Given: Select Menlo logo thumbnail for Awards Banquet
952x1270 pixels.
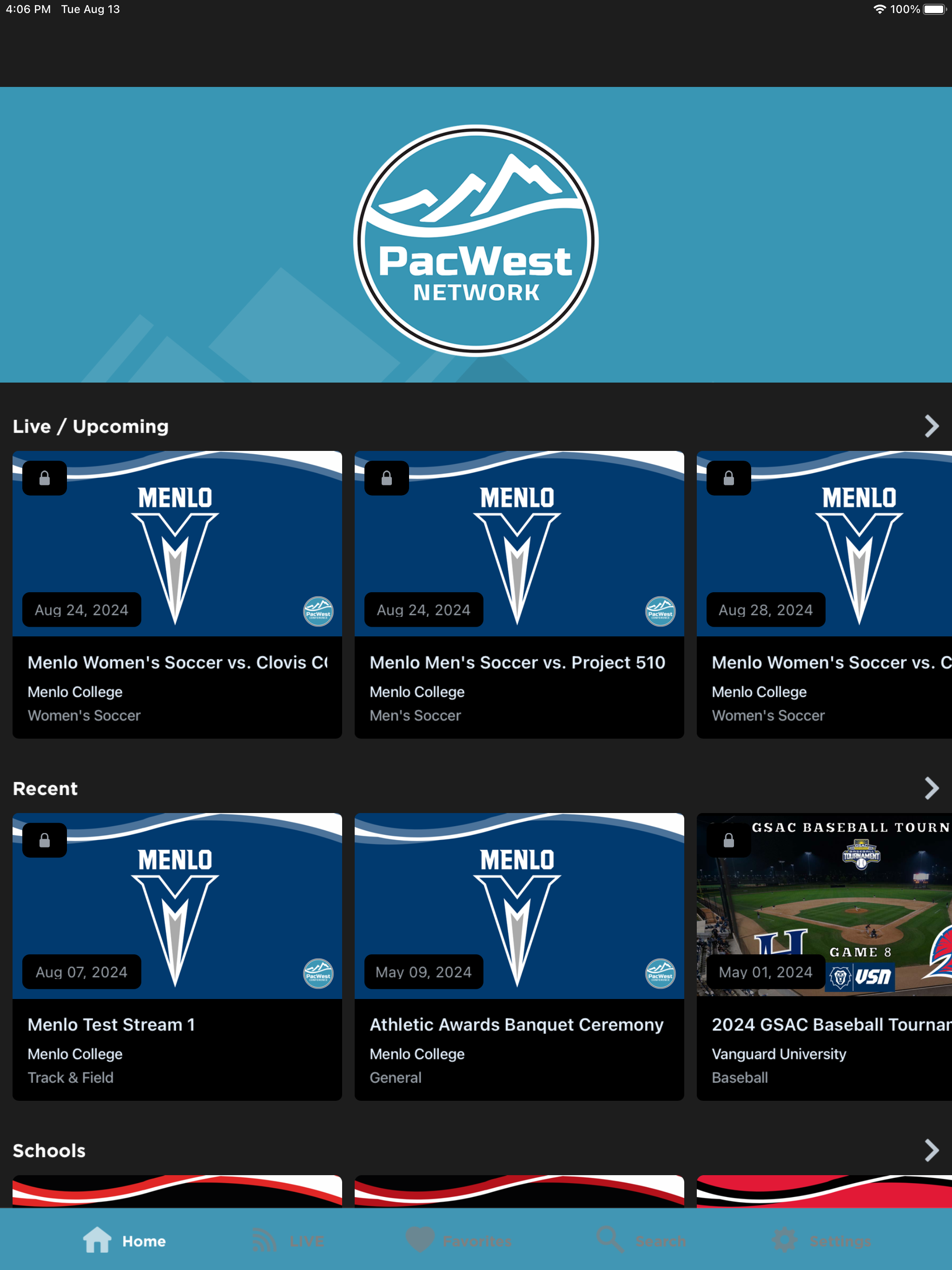Looking at the screenshot, I should 519,906.
